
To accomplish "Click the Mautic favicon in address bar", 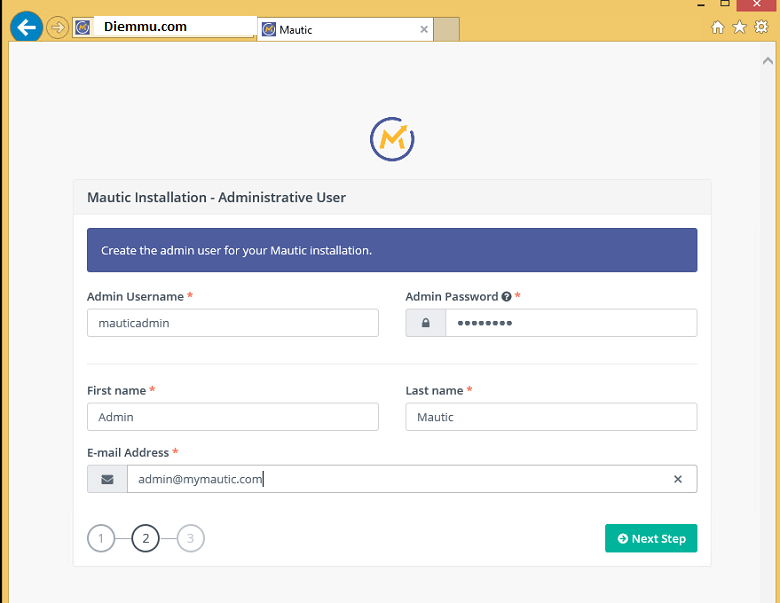I will coord(83,27).
